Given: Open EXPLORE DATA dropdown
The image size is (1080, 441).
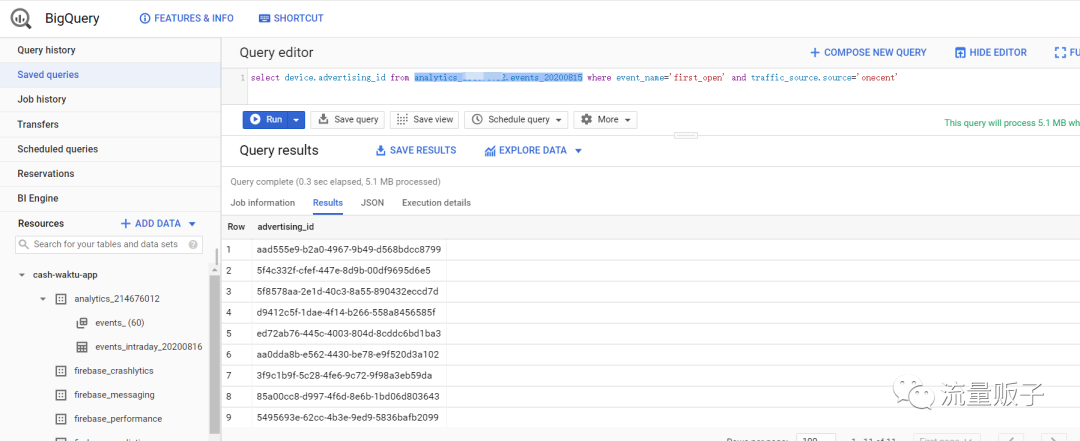Looking at the screenshot, I should (532, 150).
